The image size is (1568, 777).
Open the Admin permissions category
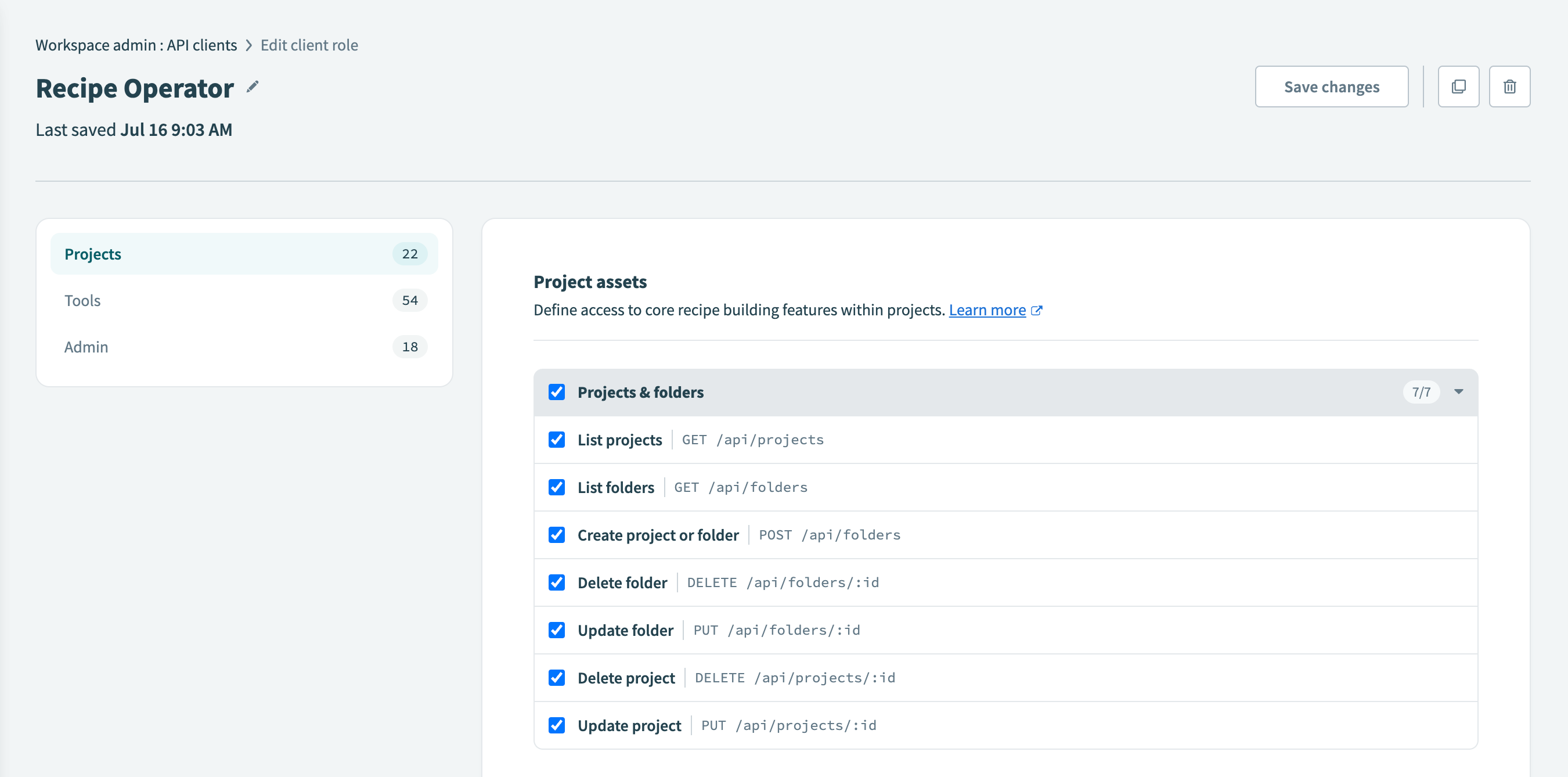click(x=85, y=347)
